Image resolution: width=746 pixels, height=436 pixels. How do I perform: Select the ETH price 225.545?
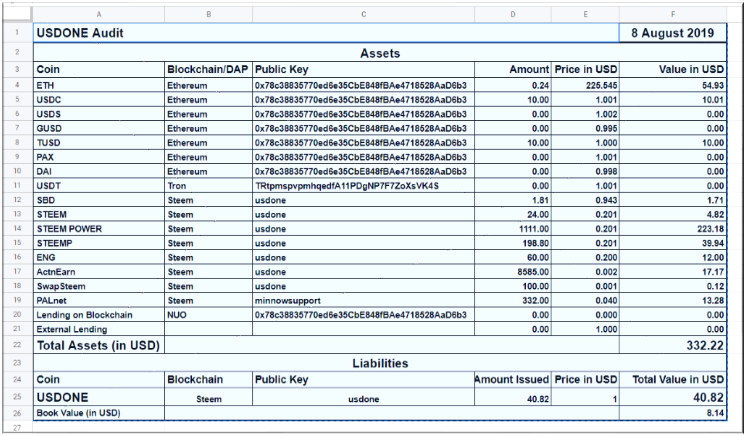[585, 85]
